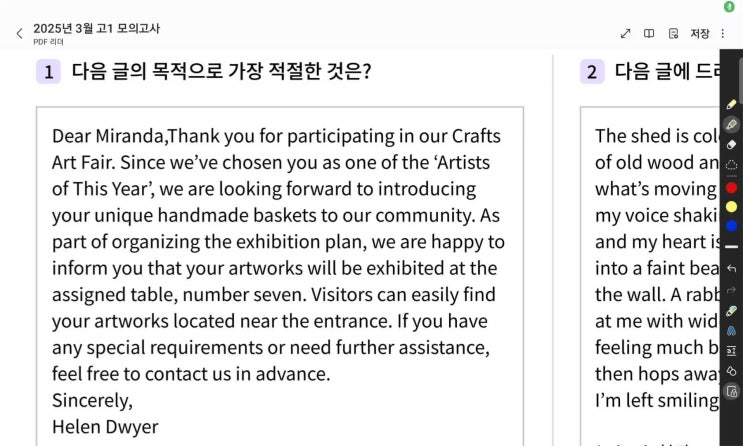The height and width of the screenshot is (446, 743).
Task: Open the three-dot more options menu
Action: 723,34
